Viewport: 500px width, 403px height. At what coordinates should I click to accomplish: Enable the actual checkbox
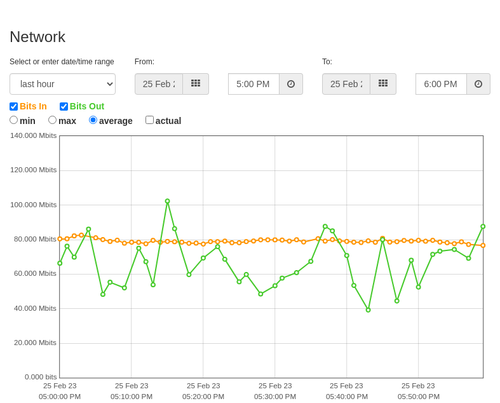149,120
